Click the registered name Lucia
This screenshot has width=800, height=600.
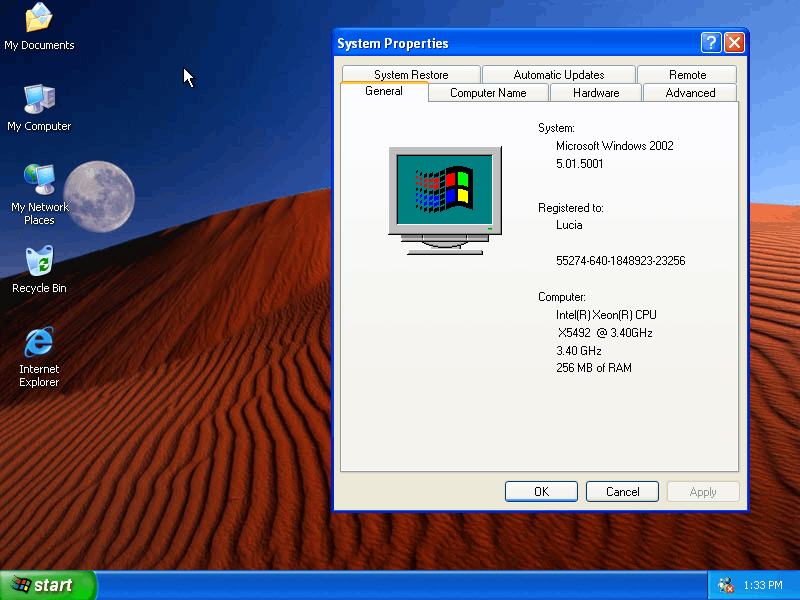[x=569, y=225]
